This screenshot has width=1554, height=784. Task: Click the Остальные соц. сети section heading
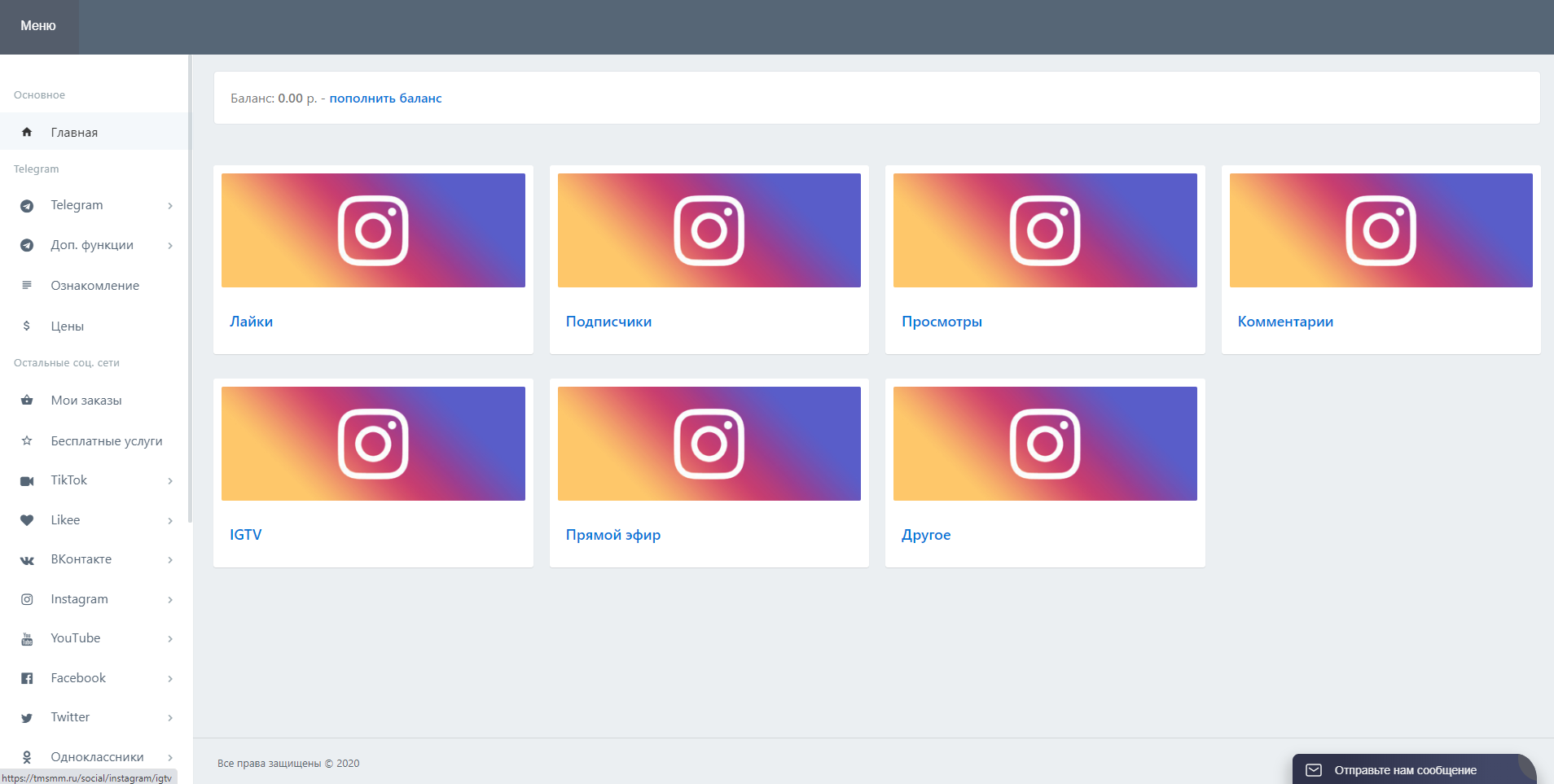[x=67, y=363]
